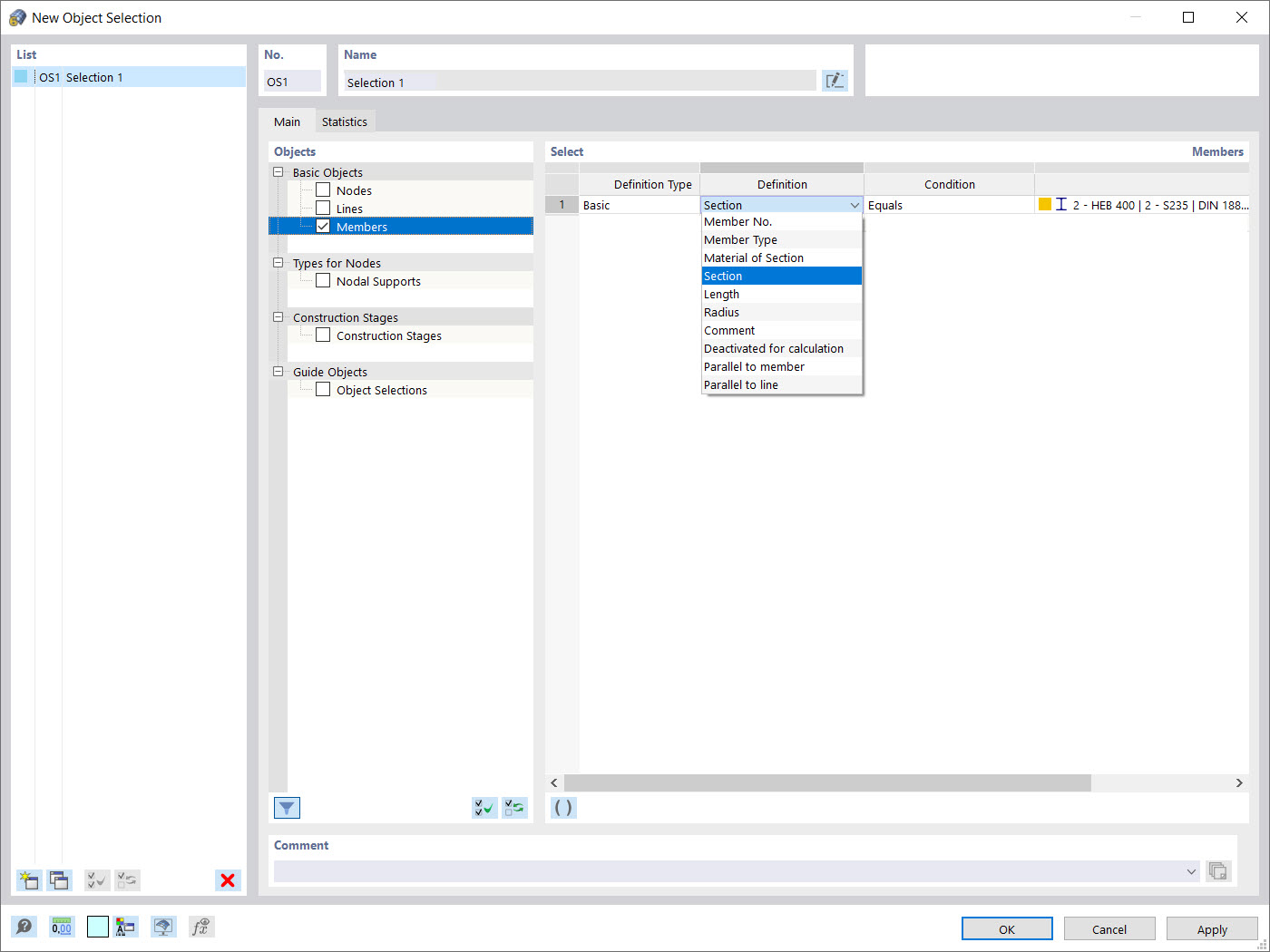Click the decimal places 0,00 settings icon
1270x952 pixels.
(61, 926)
